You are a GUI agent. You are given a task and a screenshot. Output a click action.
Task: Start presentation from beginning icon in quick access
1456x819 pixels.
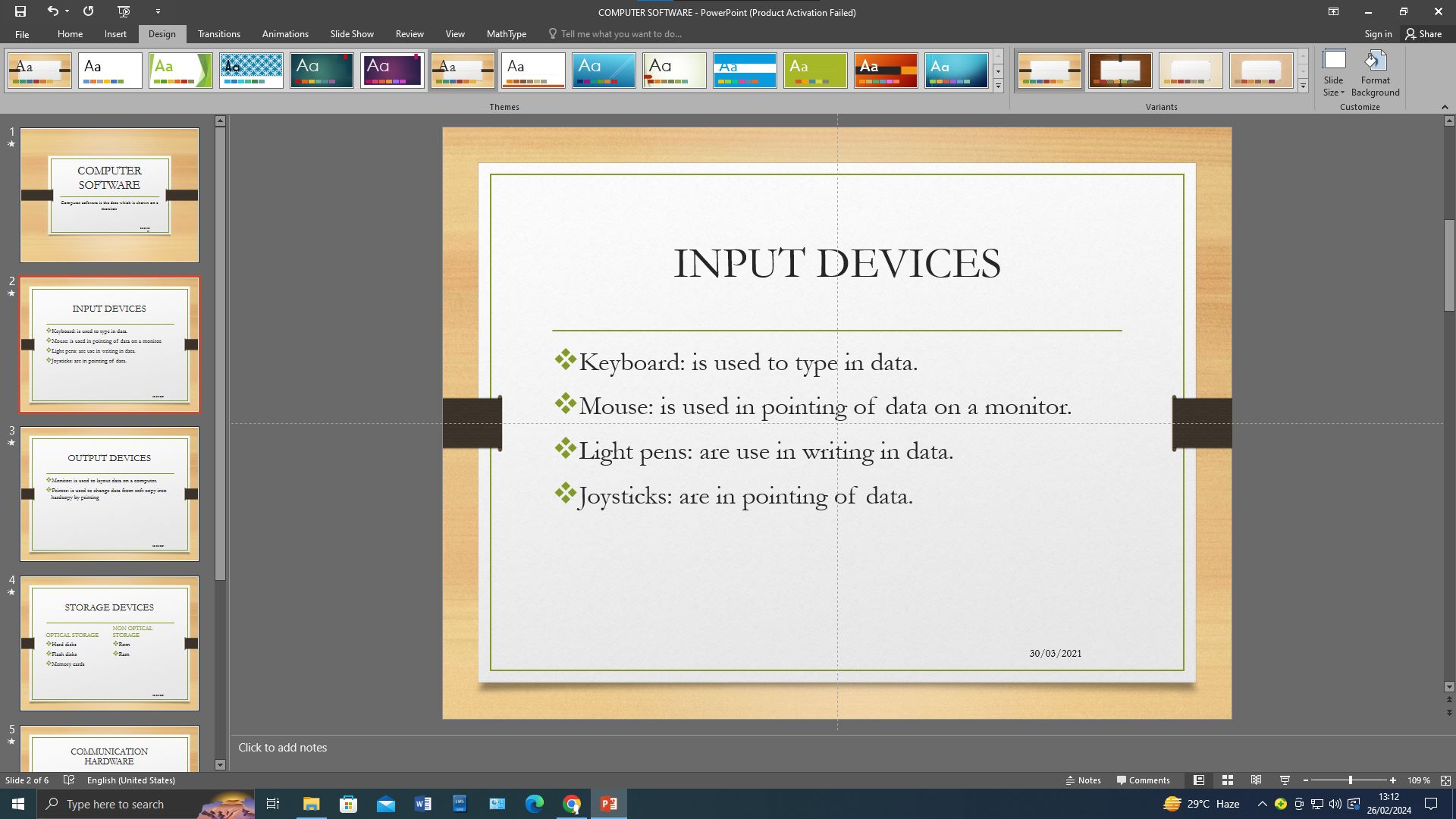pyautogui.click(x=124, y=11)
